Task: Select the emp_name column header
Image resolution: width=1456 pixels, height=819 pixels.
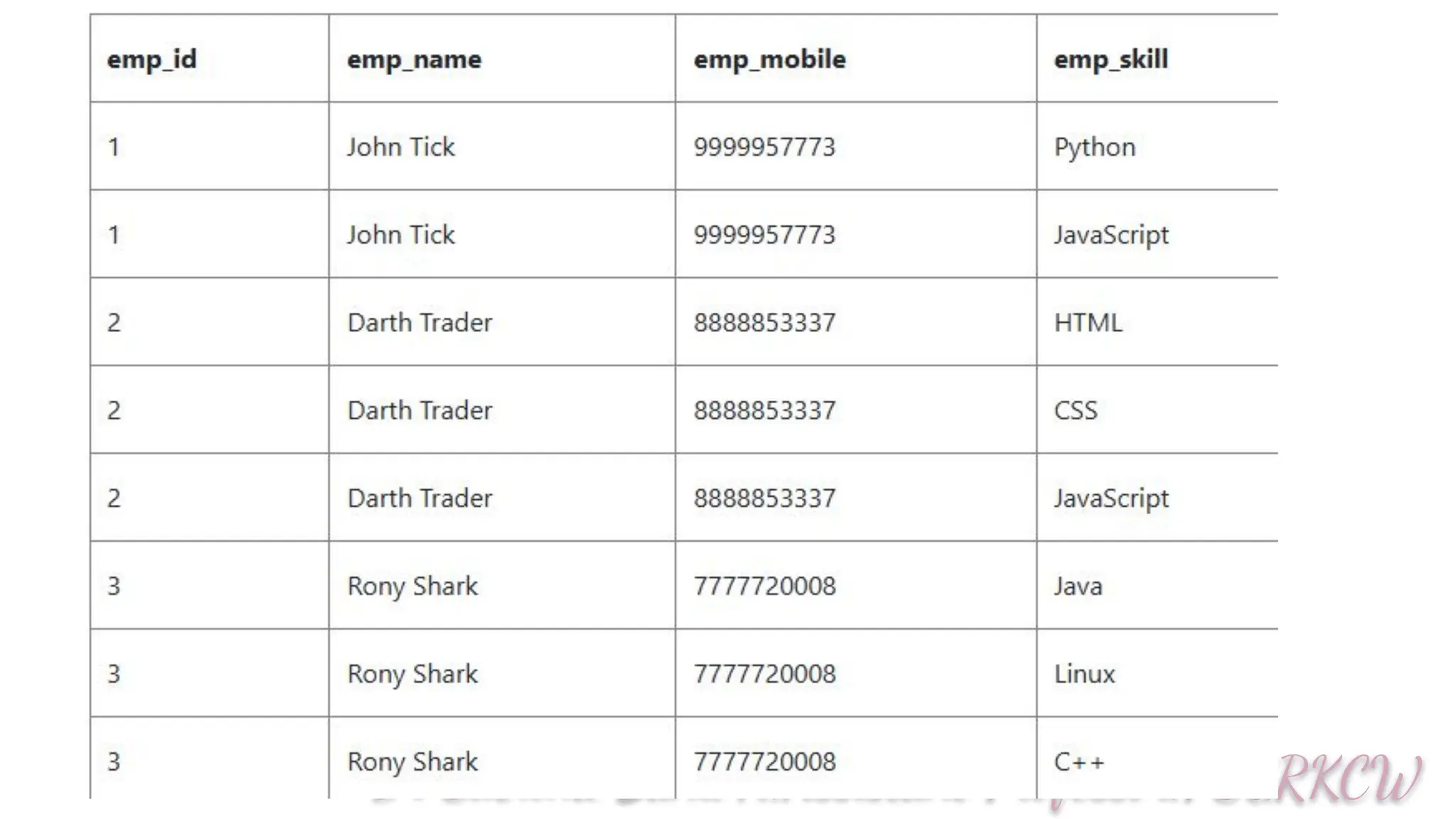Action: coord(414,60)
